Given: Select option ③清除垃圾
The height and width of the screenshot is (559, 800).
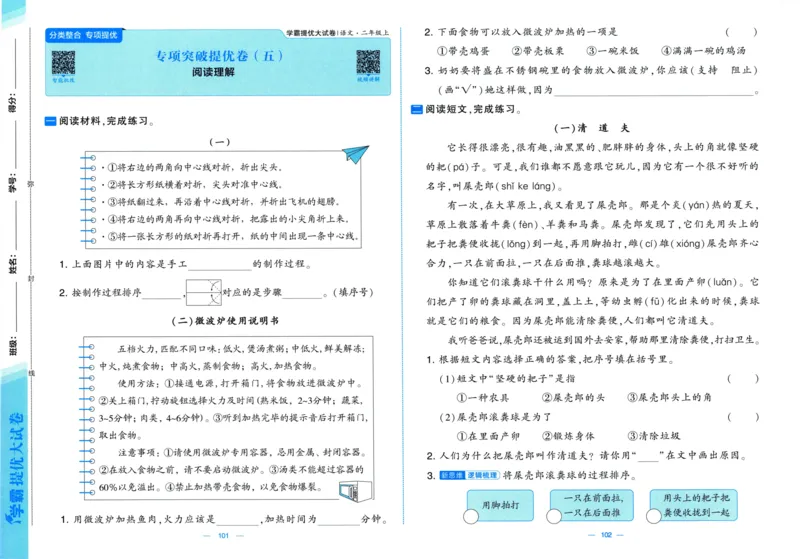Looking at the screenshot, I should 654,437.
